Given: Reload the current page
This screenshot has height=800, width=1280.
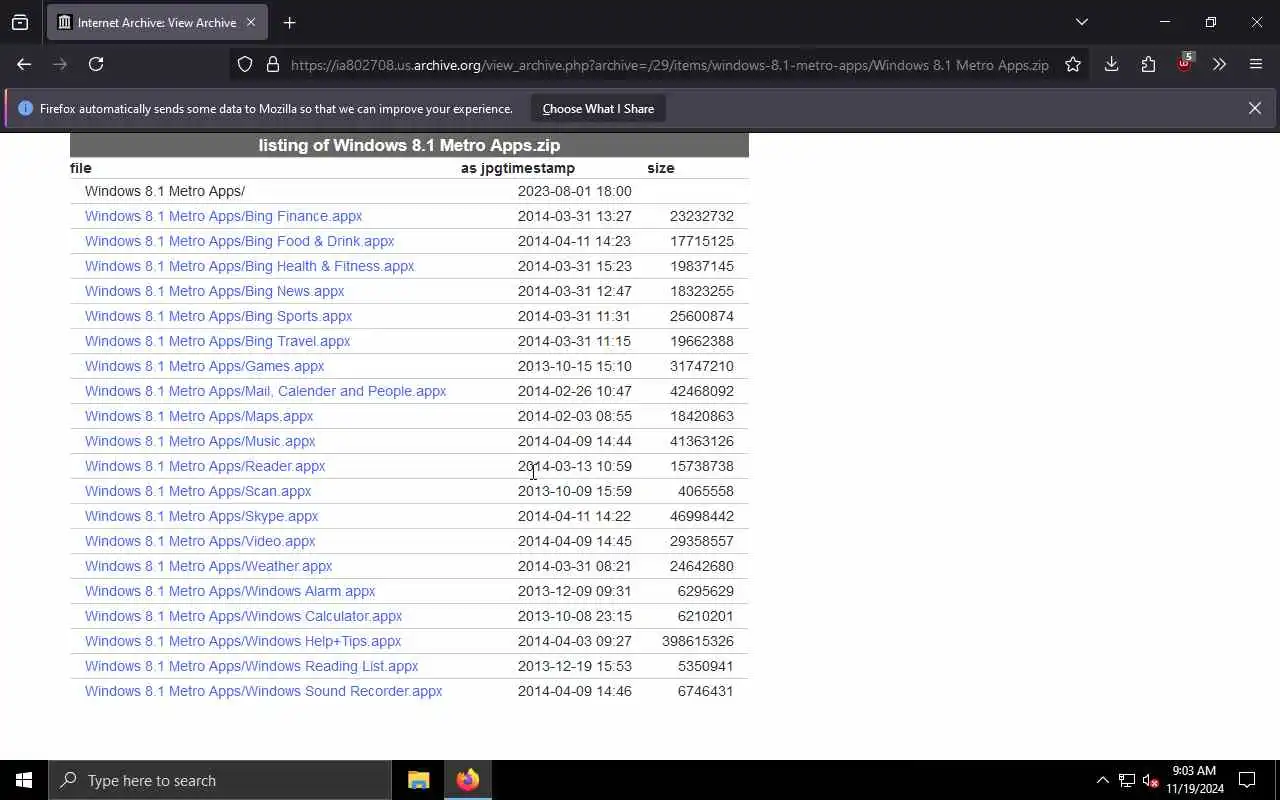Looking at the screenshot, I should pos(96,64).
